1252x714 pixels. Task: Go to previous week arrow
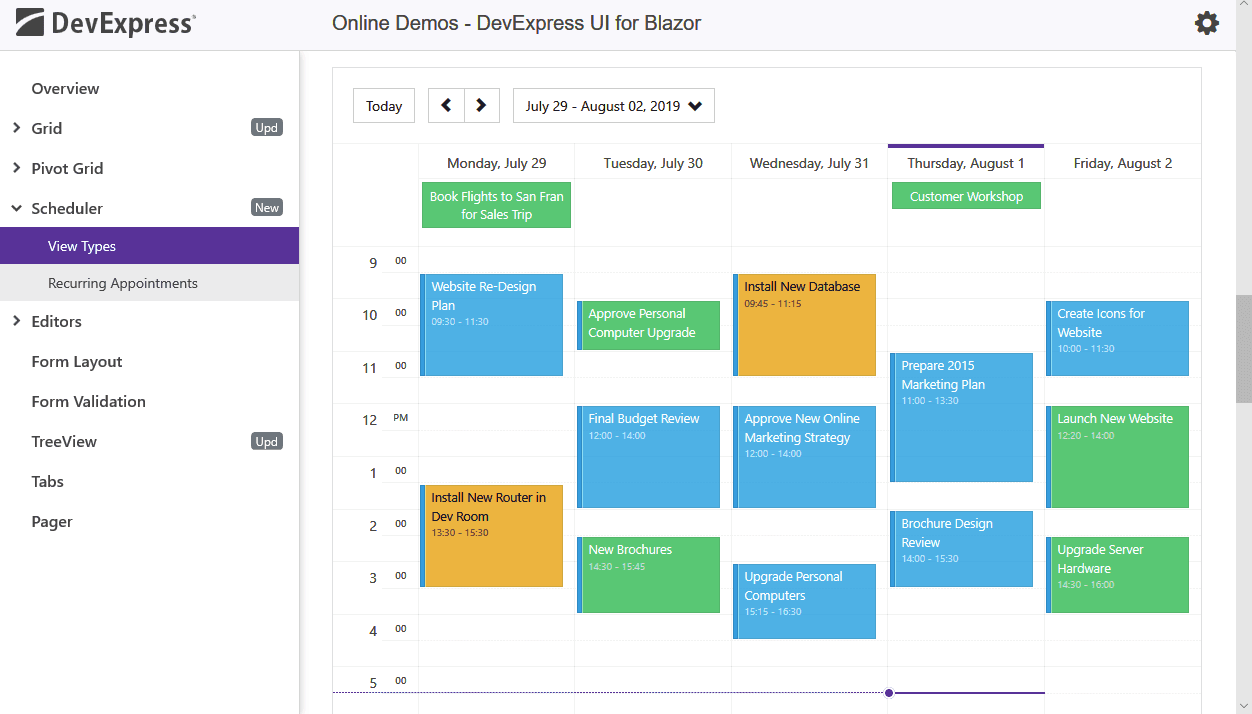[x=446, y=105]
